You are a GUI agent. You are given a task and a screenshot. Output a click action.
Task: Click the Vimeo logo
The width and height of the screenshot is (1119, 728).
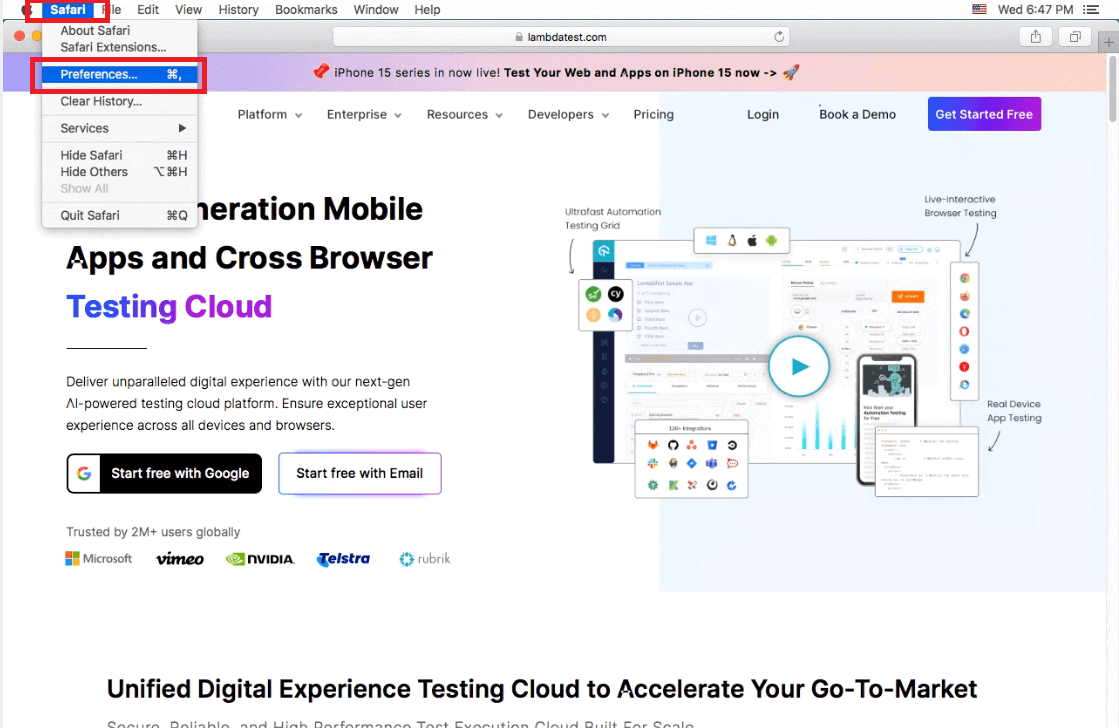pyautogui.click(x=180, y=559)
